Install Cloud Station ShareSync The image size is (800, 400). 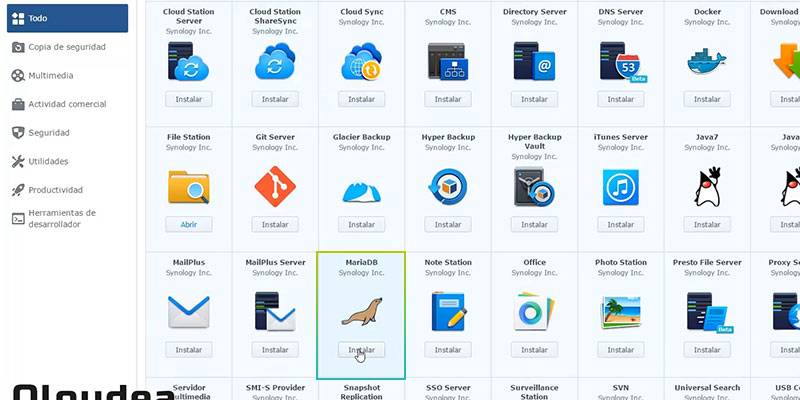pyautogui.click(x=275, y=99)
